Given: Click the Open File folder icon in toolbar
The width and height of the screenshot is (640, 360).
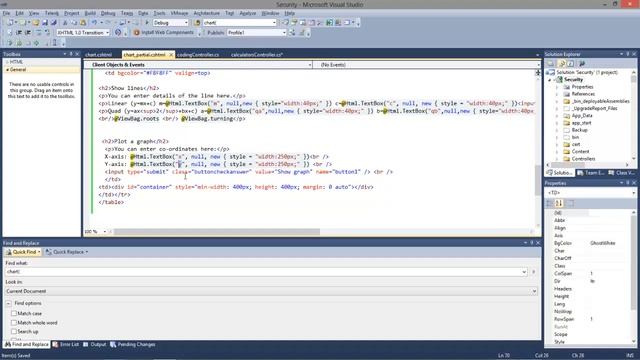Looking at the screenshot, I should coord(36,23).
